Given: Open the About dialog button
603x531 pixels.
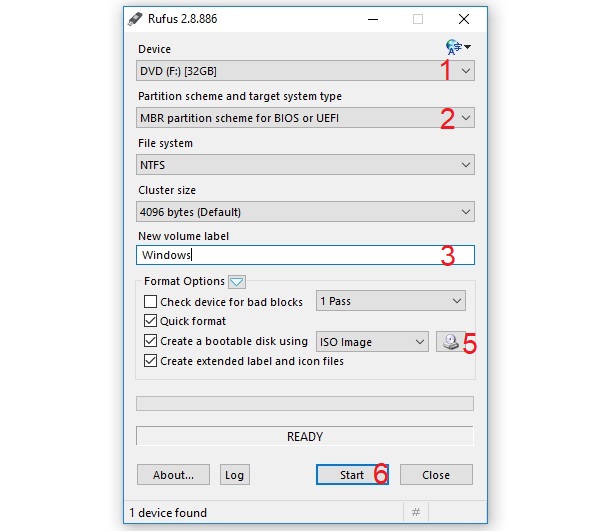Looking at the screenshot, I should (x=173, y=475).
